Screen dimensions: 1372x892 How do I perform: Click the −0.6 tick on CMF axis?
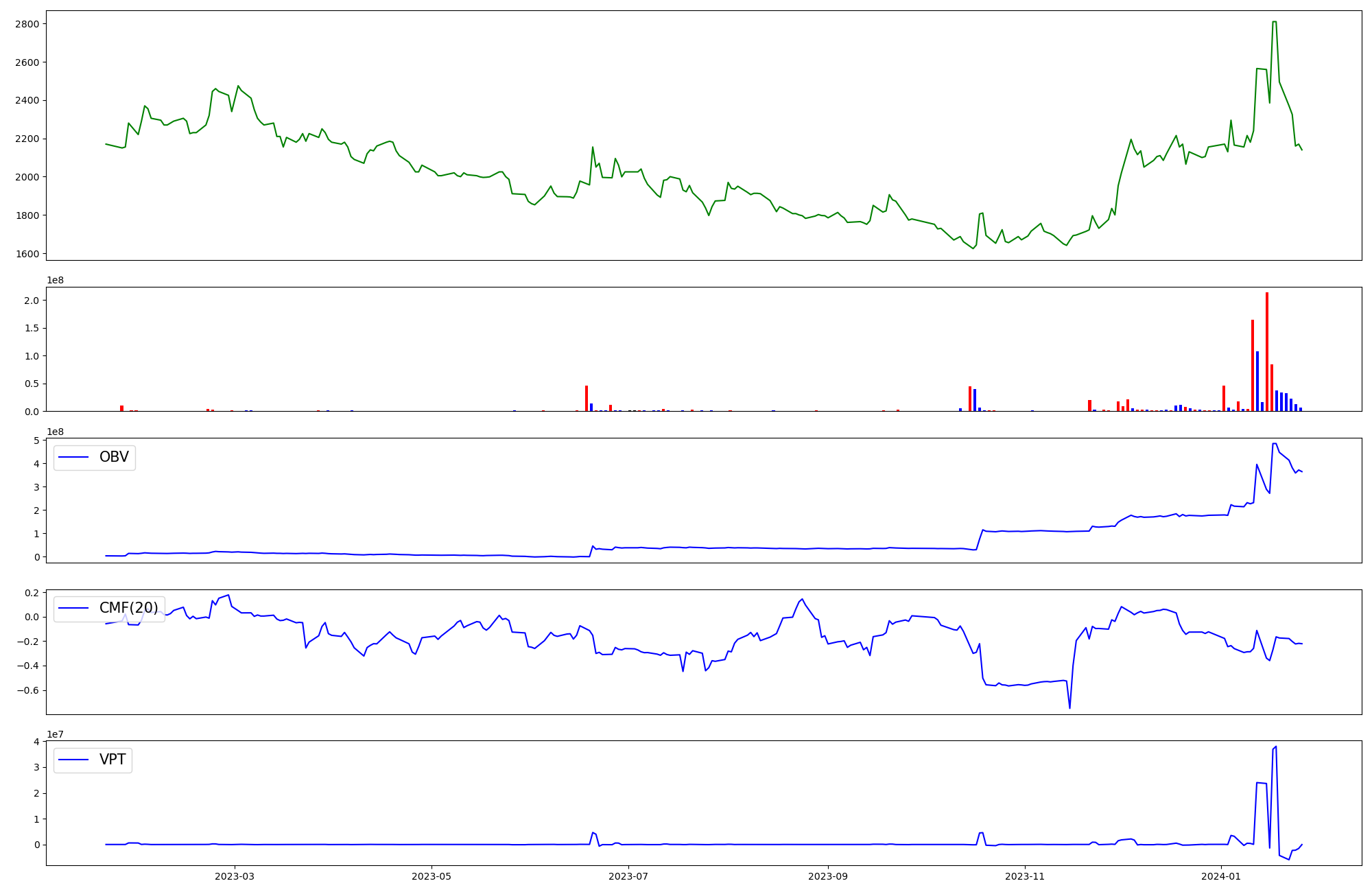tap(29, 690)
